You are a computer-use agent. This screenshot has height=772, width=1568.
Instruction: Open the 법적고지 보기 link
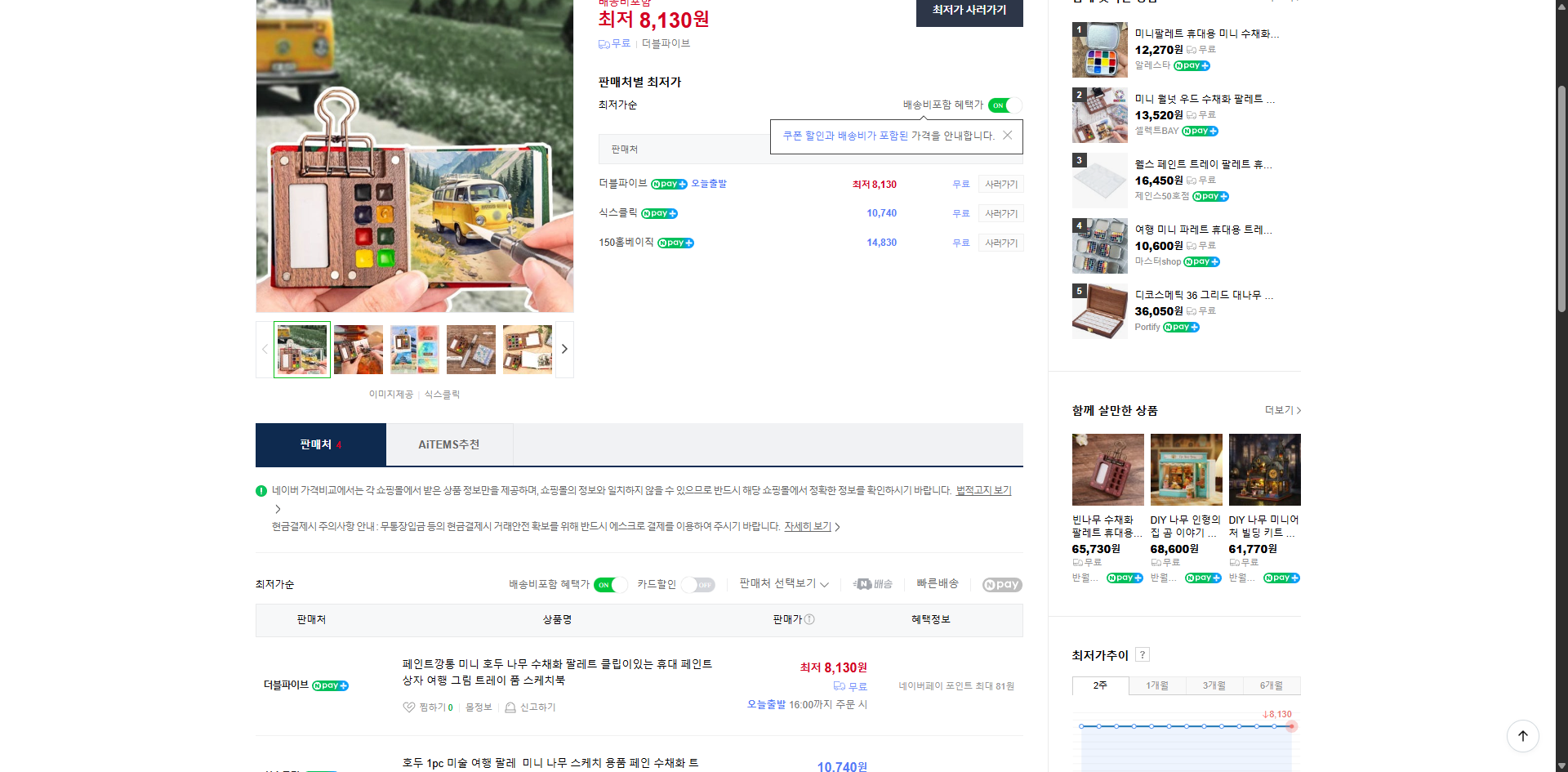(x=982, y=490)
